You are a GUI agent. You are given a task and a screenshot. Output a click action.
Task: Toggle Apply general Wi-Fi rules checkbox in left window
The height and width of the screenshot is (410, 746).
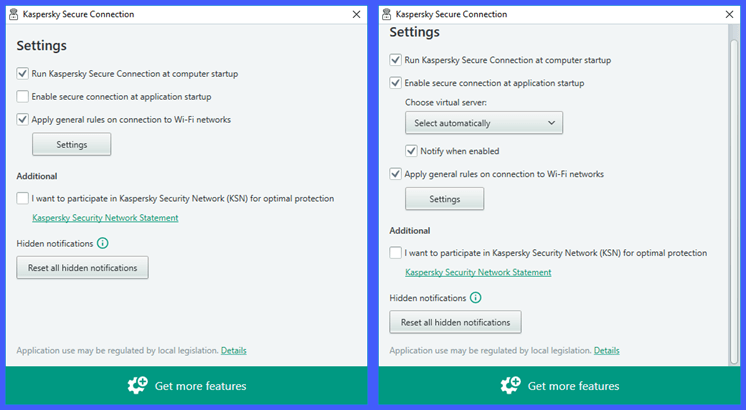click(22, 119)
